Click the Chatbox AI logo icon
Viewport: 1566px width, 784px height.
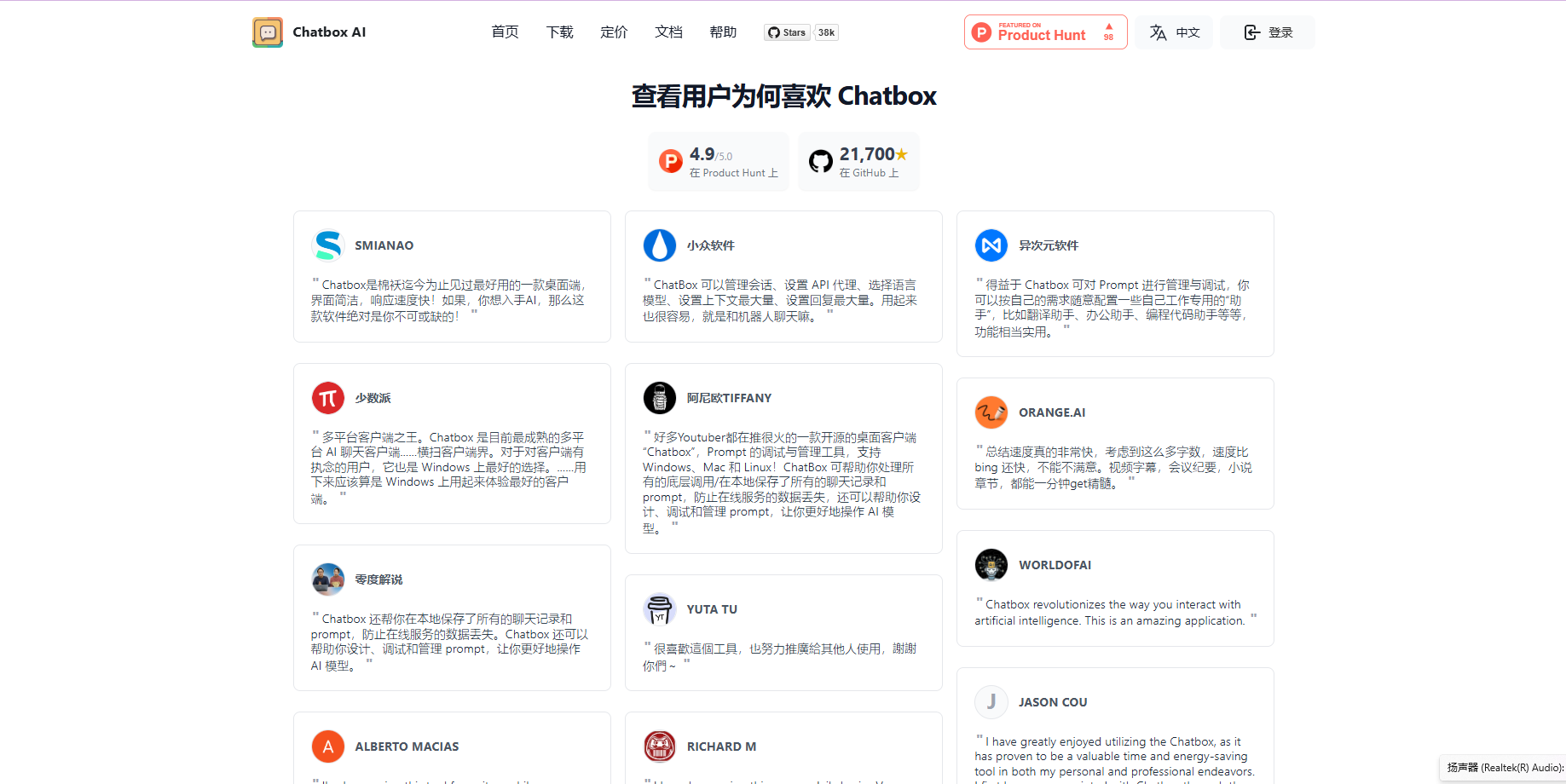point(268,32)
